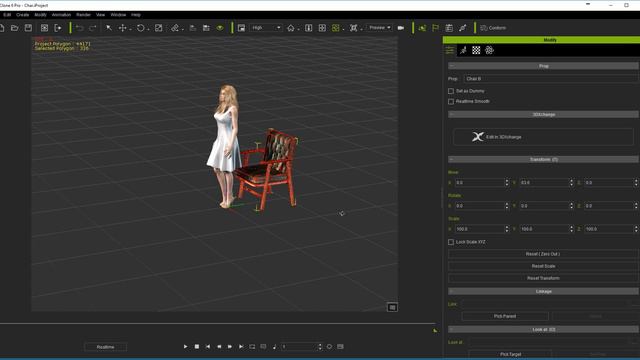Open the atom-shaped Physics tab icon

pos(489,50)
